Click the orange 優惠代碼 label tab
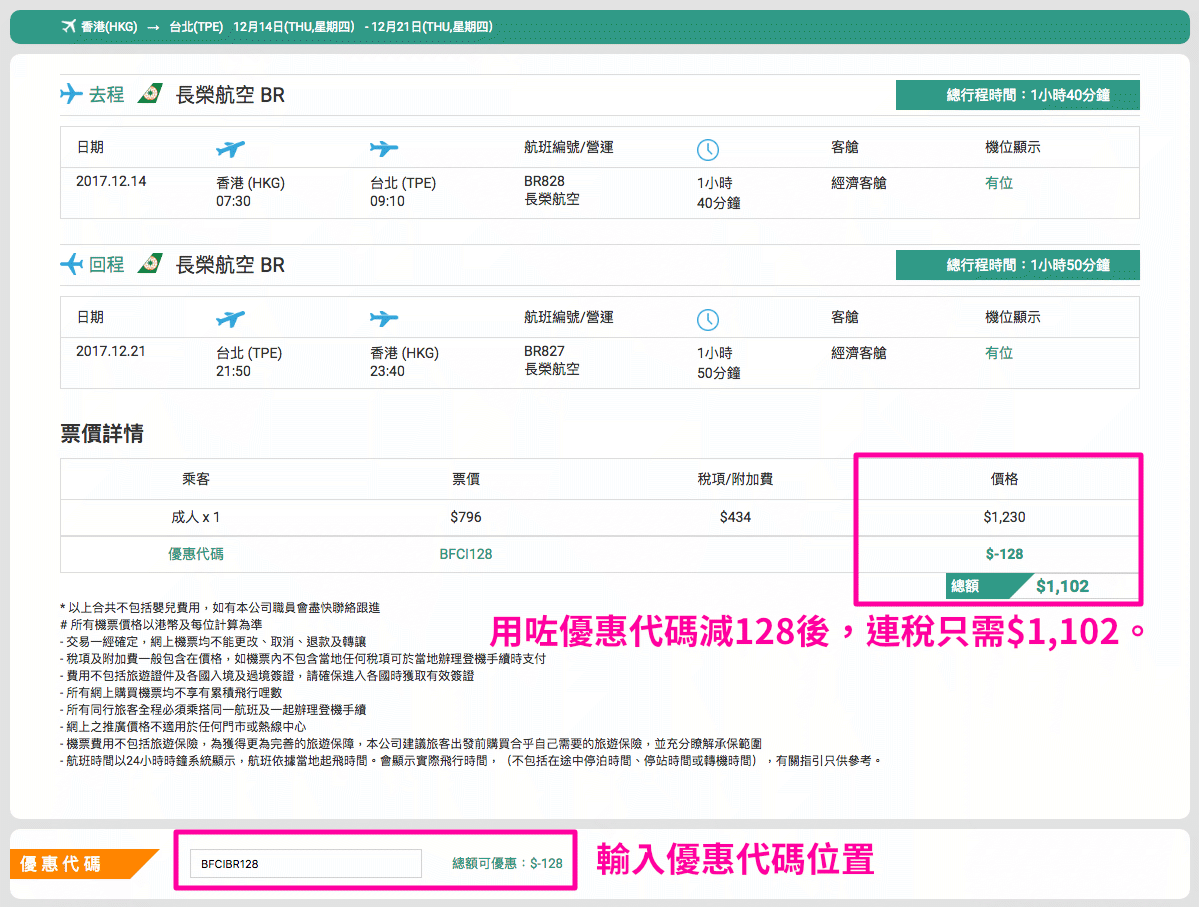 pyautogui.click(x=83, y=863)
